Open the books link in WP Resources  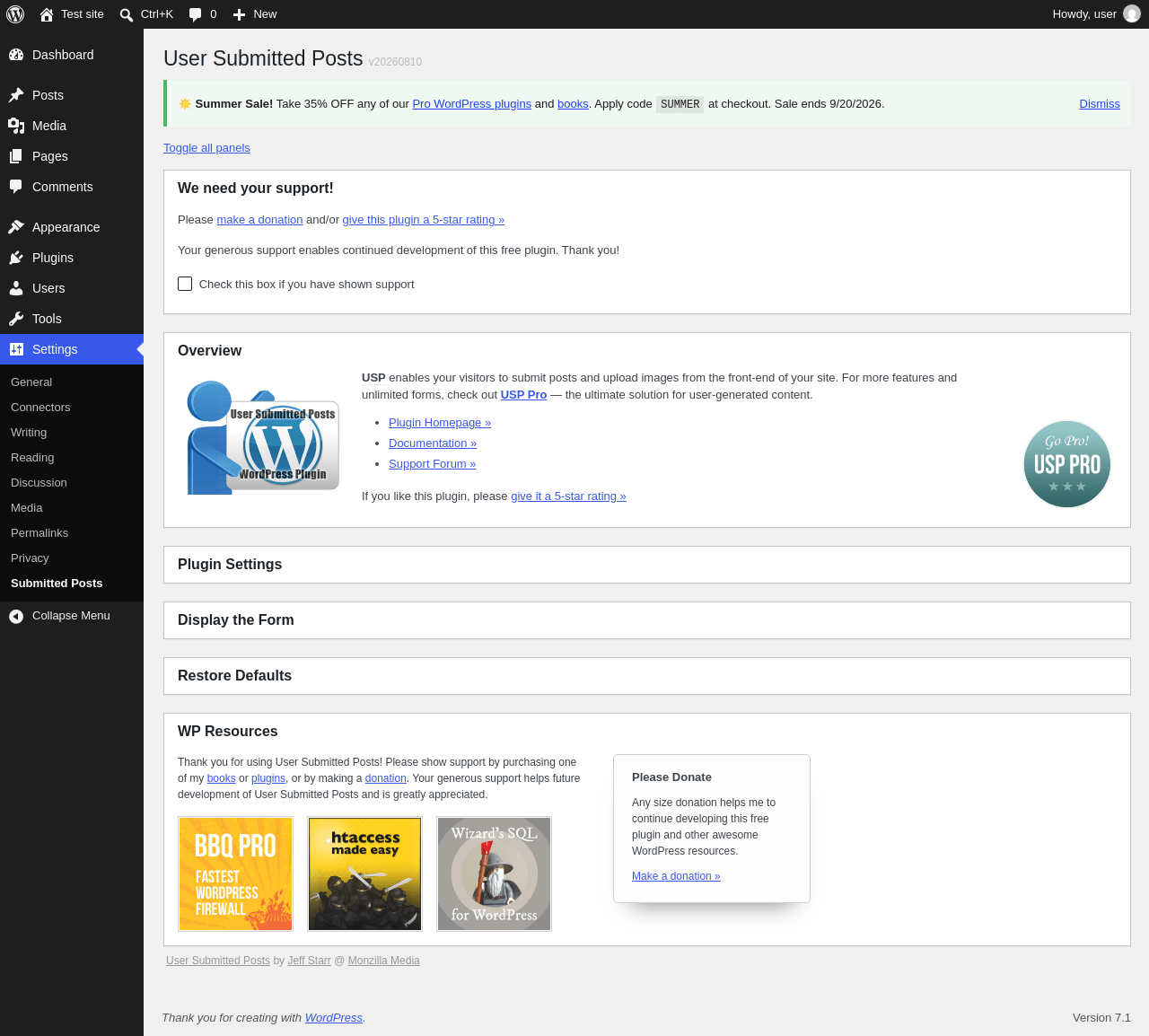tap(222, 778)
